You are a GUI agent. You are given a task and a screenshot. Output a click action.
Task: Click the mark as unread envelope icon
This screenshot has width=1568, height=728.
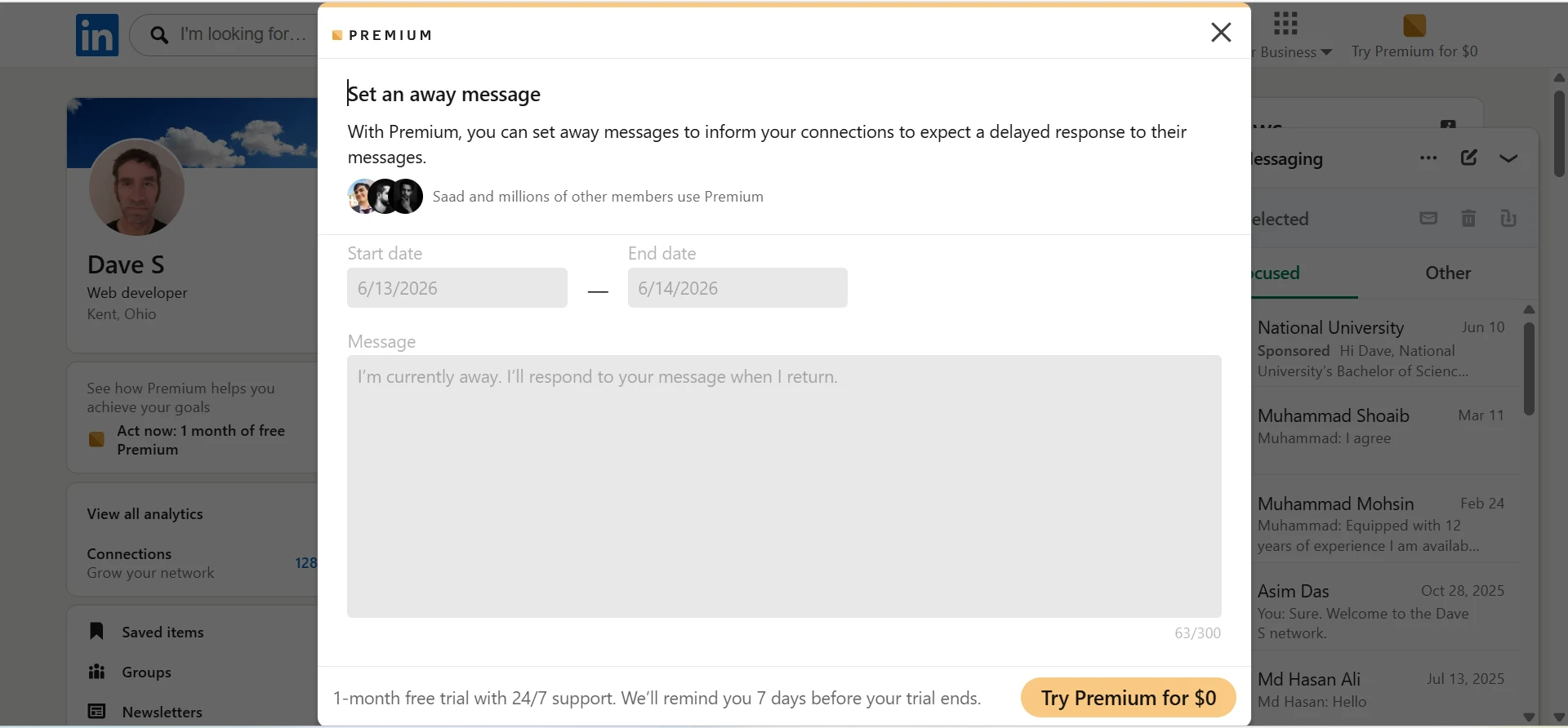1428,218
